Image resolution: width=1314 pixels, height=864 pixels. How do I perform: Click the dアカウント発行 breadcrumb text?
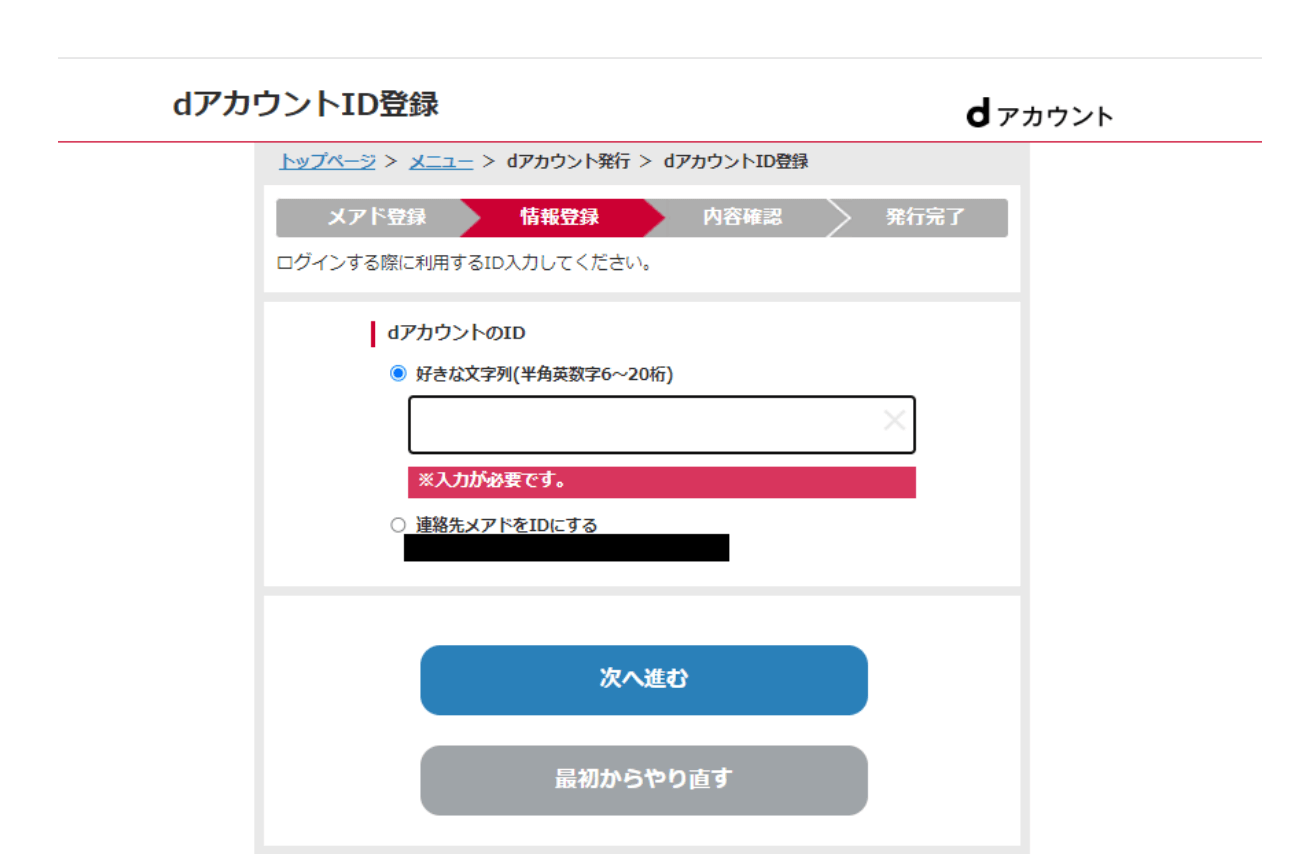click(x=568, y=161)
